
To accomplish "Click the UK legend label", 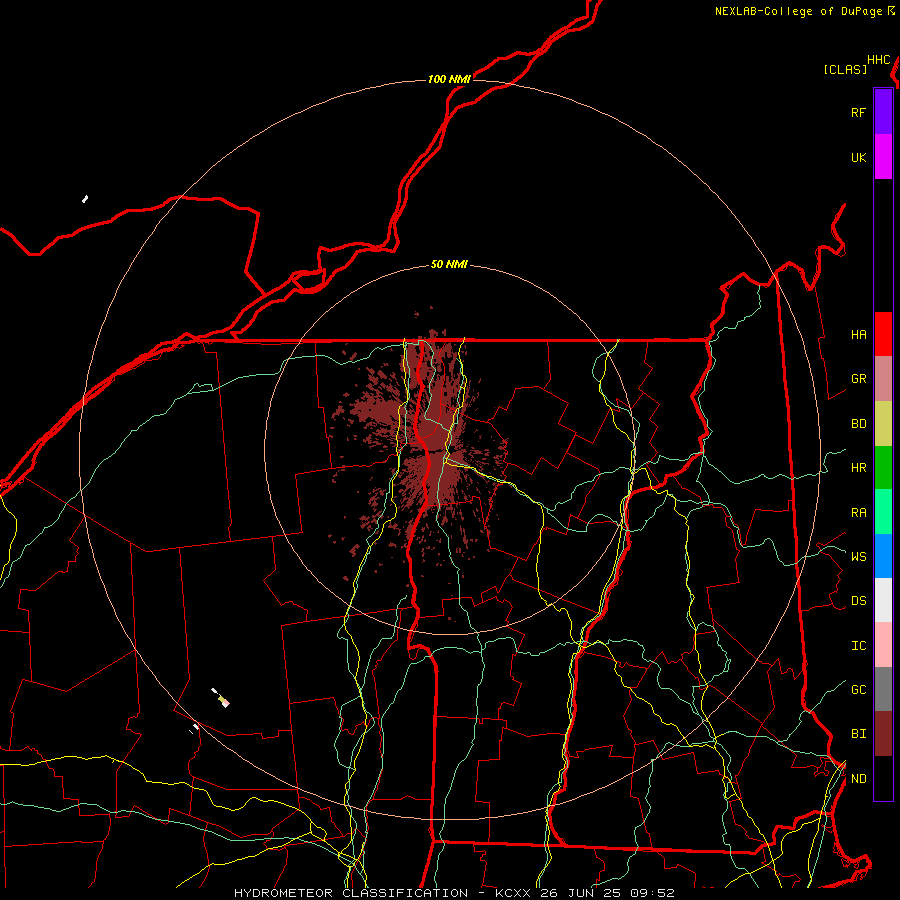I will (858, 157).
